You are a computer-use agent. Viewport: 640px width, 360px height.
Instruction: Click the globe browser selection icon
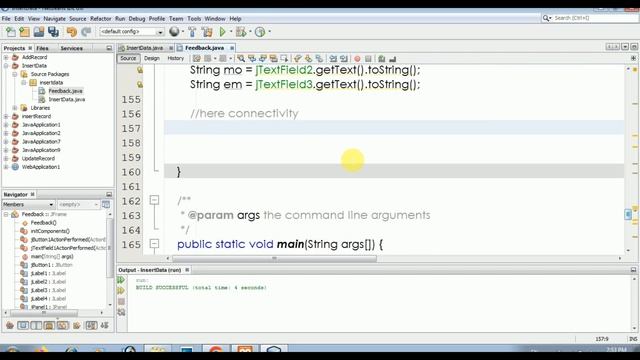tap(174, 31)
